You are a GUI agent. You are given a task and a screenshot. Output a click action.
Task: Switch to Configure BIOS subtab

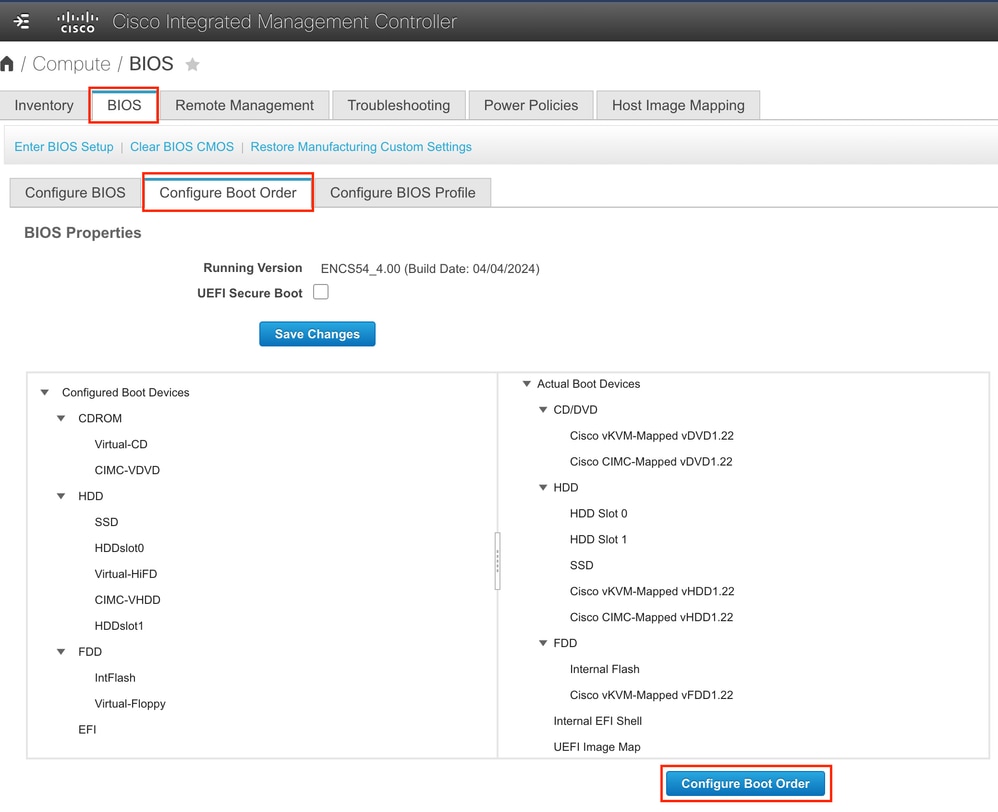coord(75,193)
